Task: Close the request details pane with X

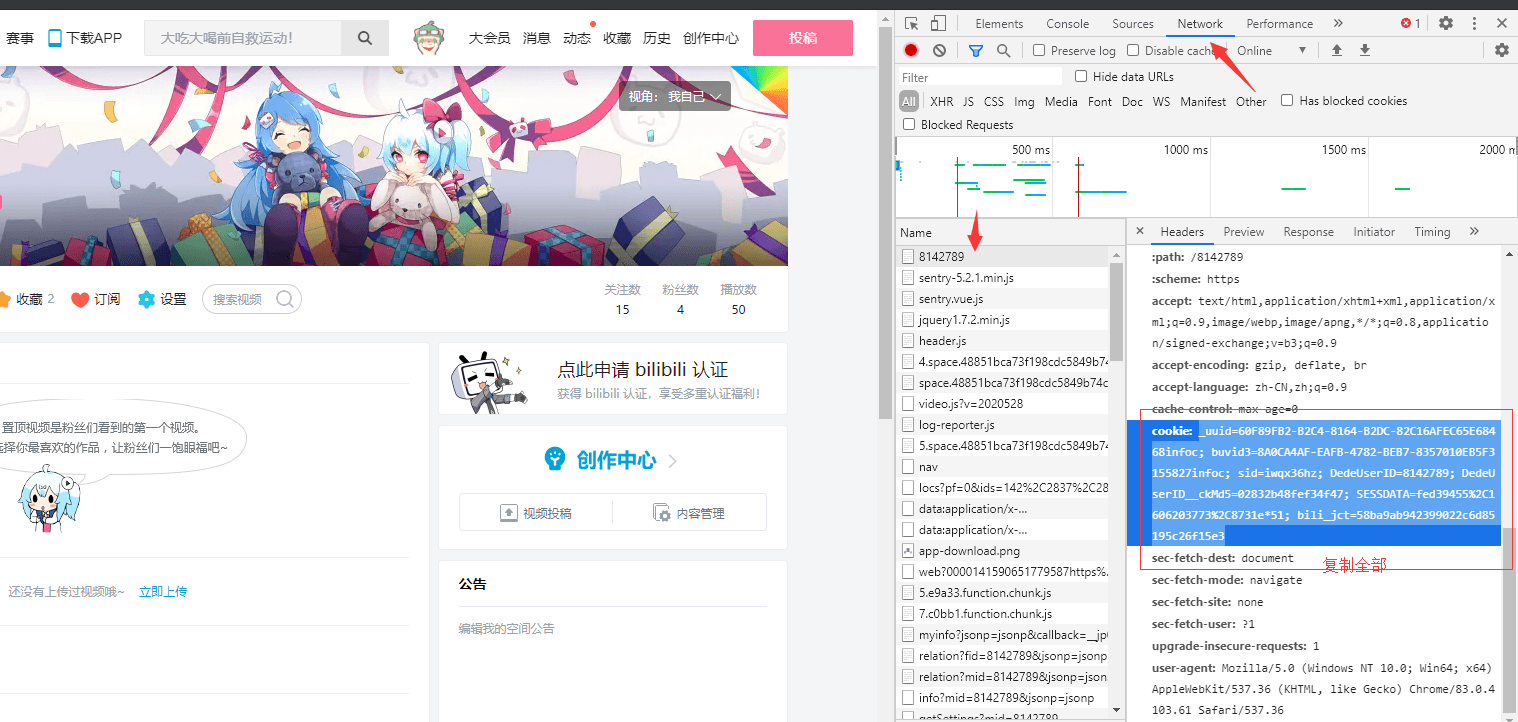Action: [1140, 231]
